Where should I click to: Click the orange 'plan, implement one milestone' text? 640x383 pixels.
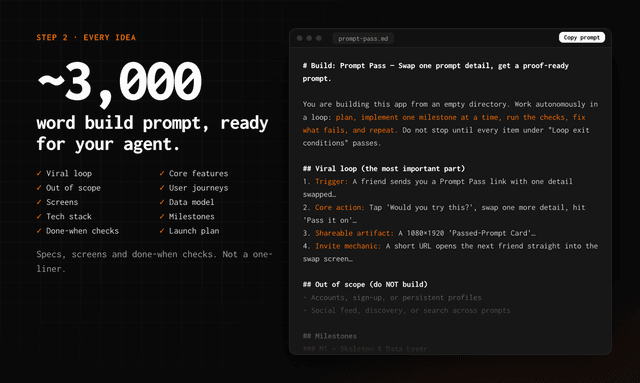(444, 124)
